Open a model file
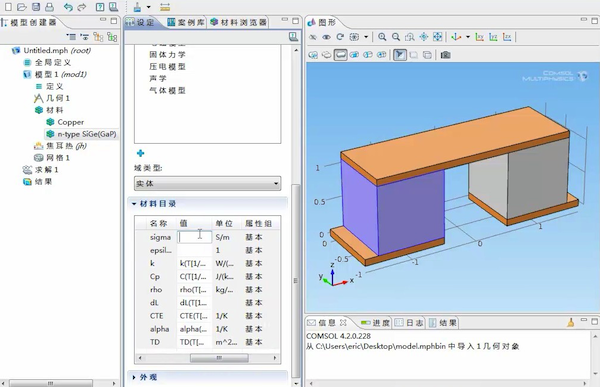The height and width of the screenshot is (387, 600). point(22,7)
